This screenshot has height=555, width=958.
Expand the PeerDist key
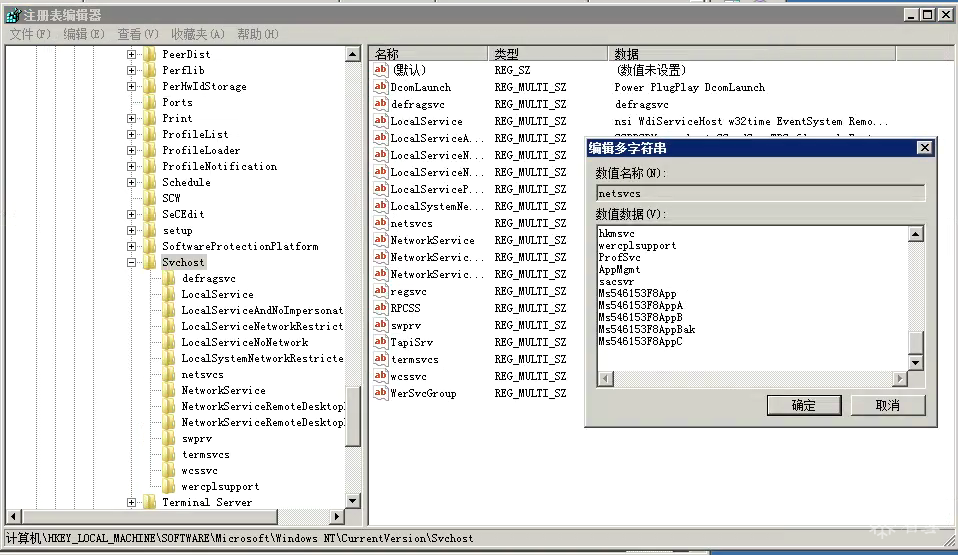point(131,54)
